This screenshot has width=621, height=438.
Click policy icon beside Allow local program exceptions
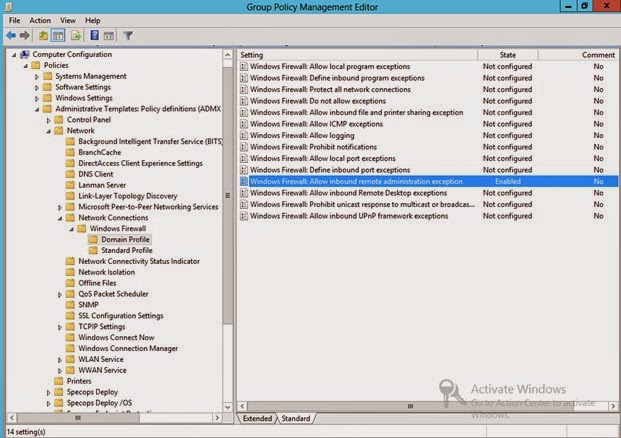point(244,67)
